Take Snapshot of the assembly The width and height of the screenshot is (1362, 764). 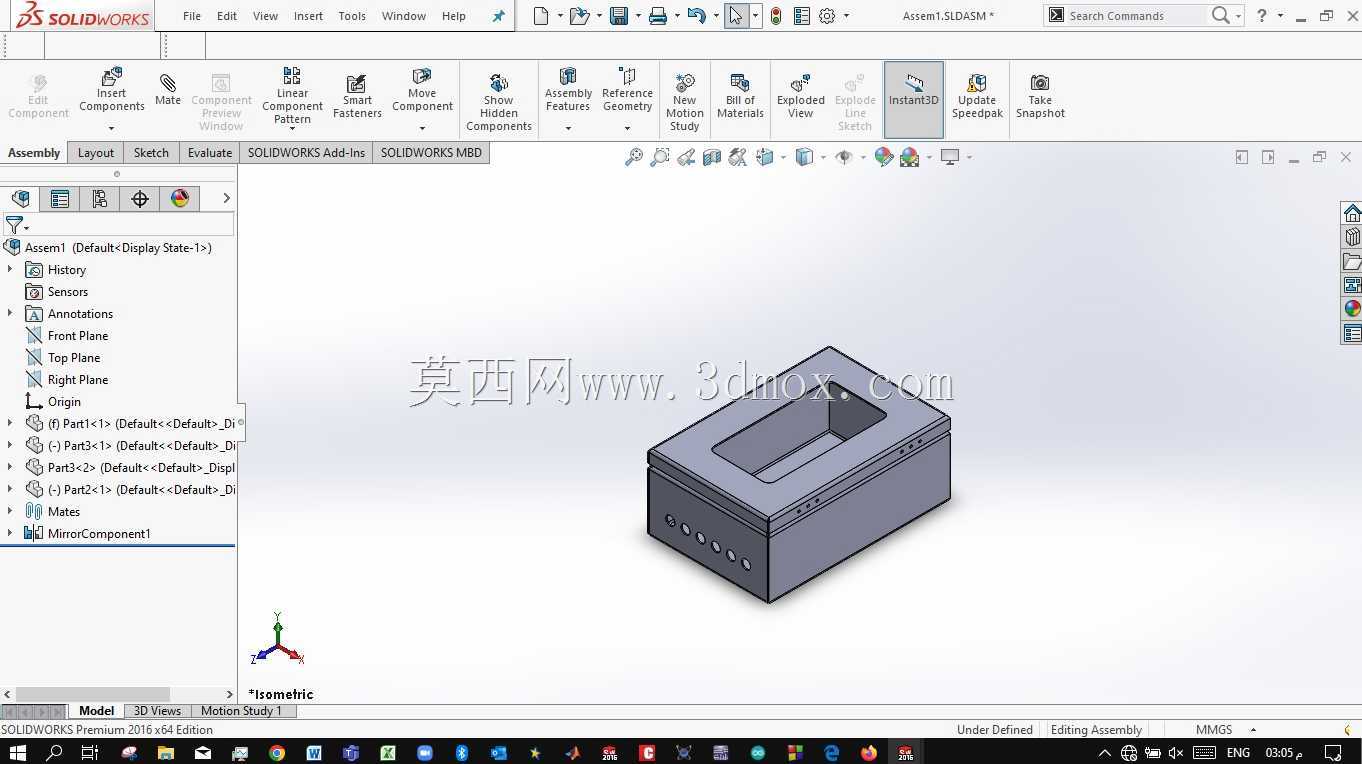1040,96
